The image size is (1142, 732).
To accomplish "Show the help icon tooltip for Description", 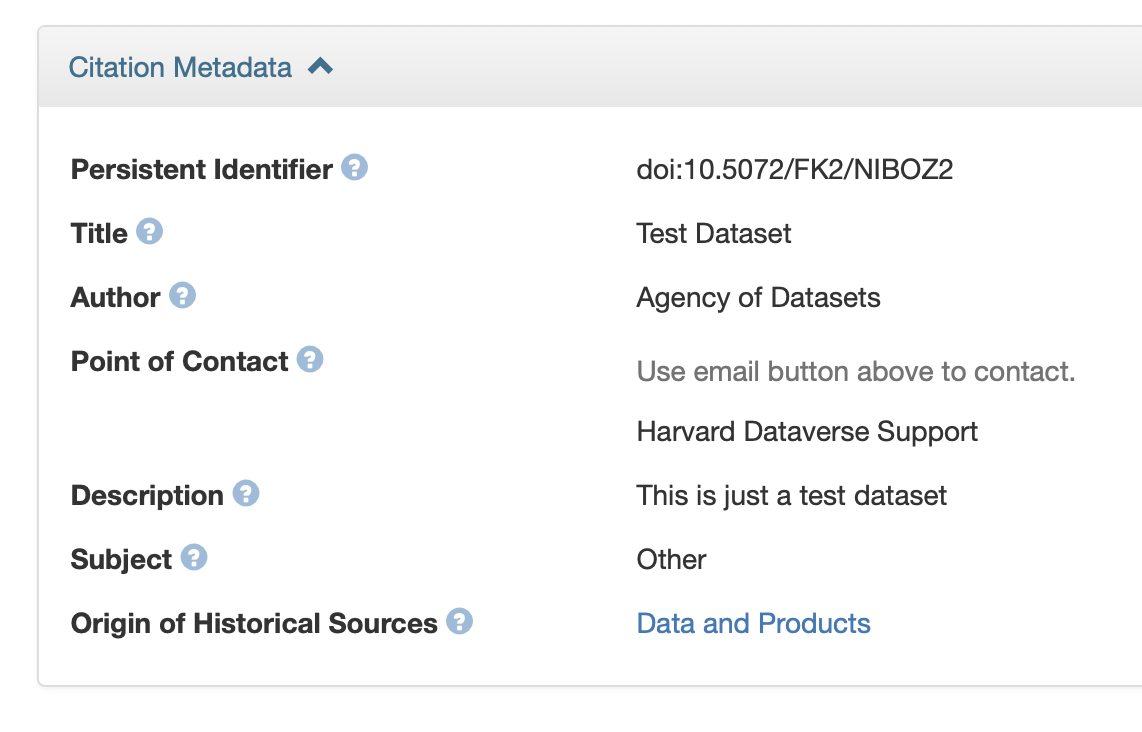I will [246, 494].
